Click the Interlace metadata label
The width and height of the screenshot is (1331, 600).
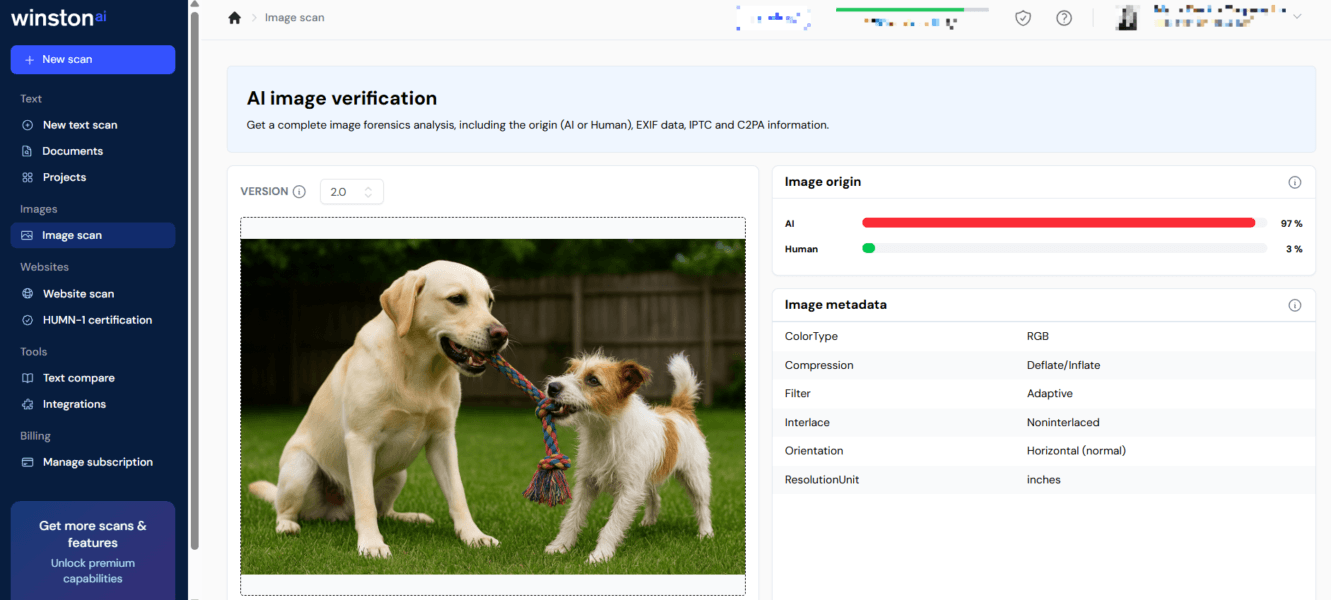[807, 422]
